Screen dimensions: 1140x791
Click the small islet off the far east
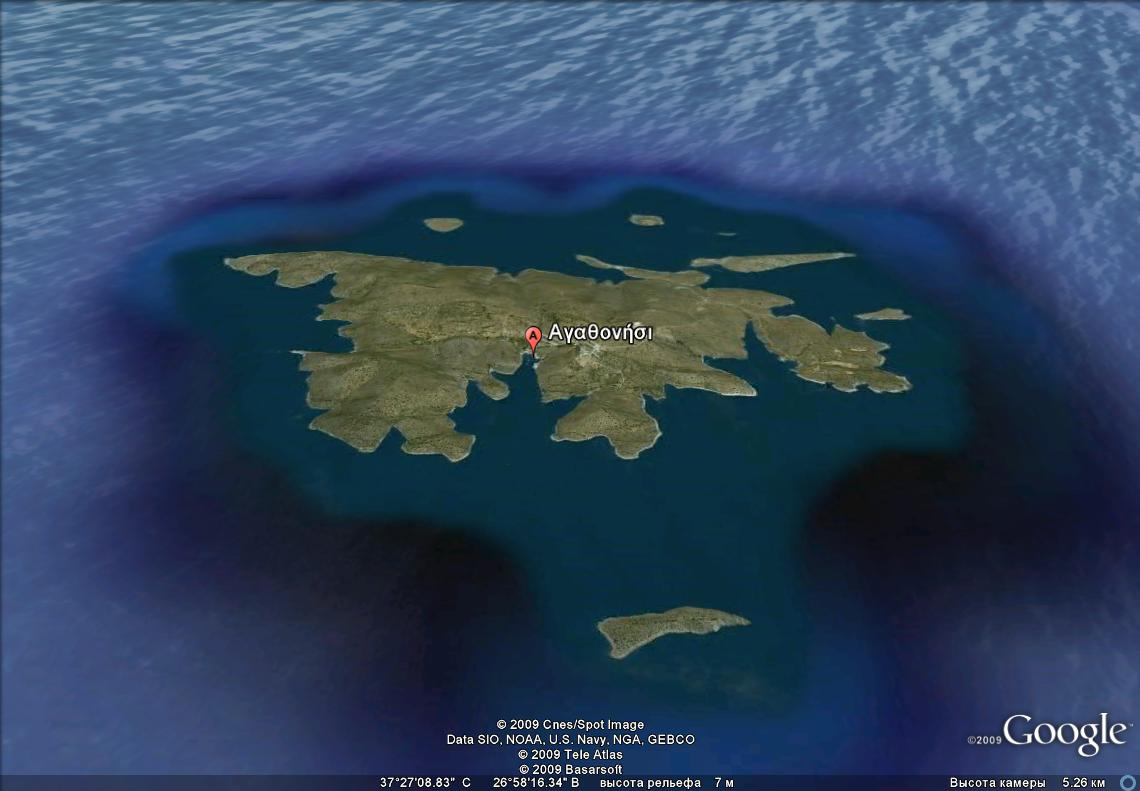pyautogui.click(x=882, y=314)
